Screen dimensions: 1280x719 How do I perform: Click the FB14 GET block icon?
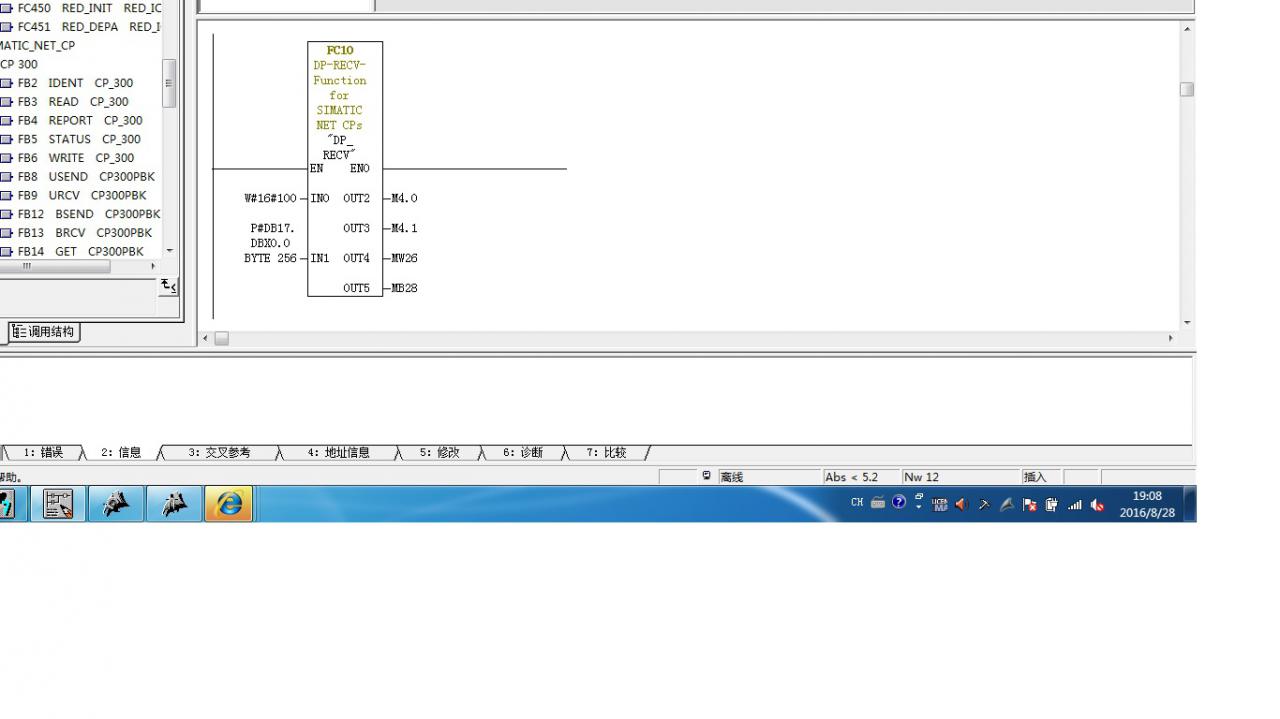(x=6, y=252)
